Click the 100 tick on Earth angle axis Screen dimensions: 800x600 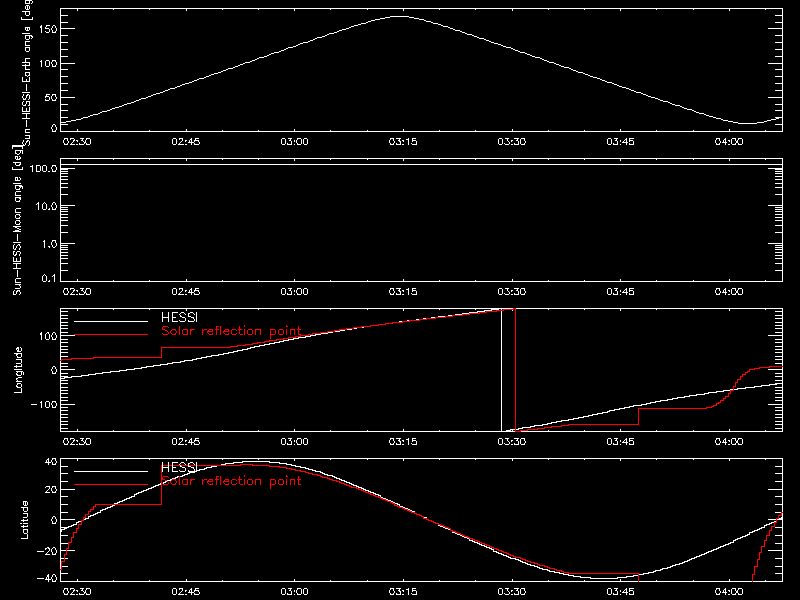47,64
